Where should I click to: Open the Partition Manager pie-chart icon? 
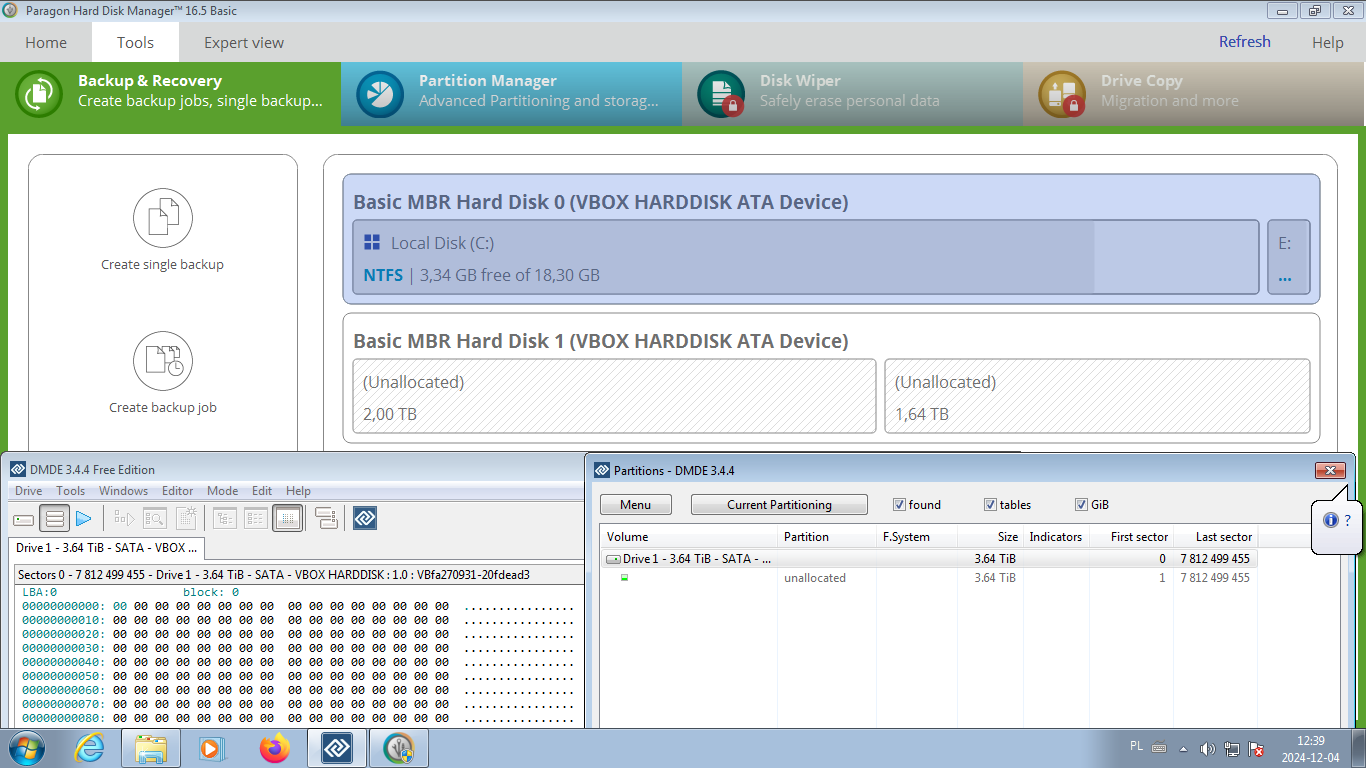click(380, 94)
